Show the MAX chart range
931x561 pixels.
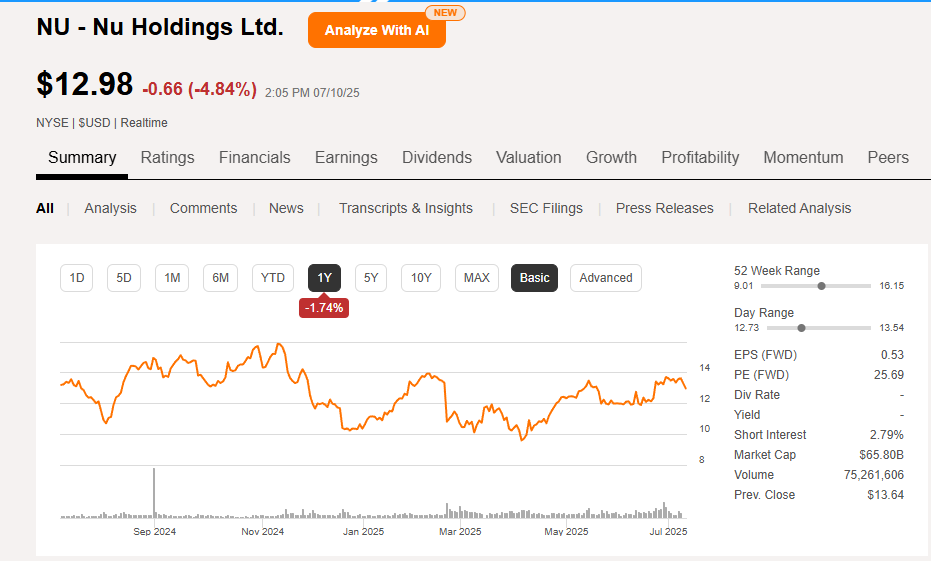coord(476,278)
